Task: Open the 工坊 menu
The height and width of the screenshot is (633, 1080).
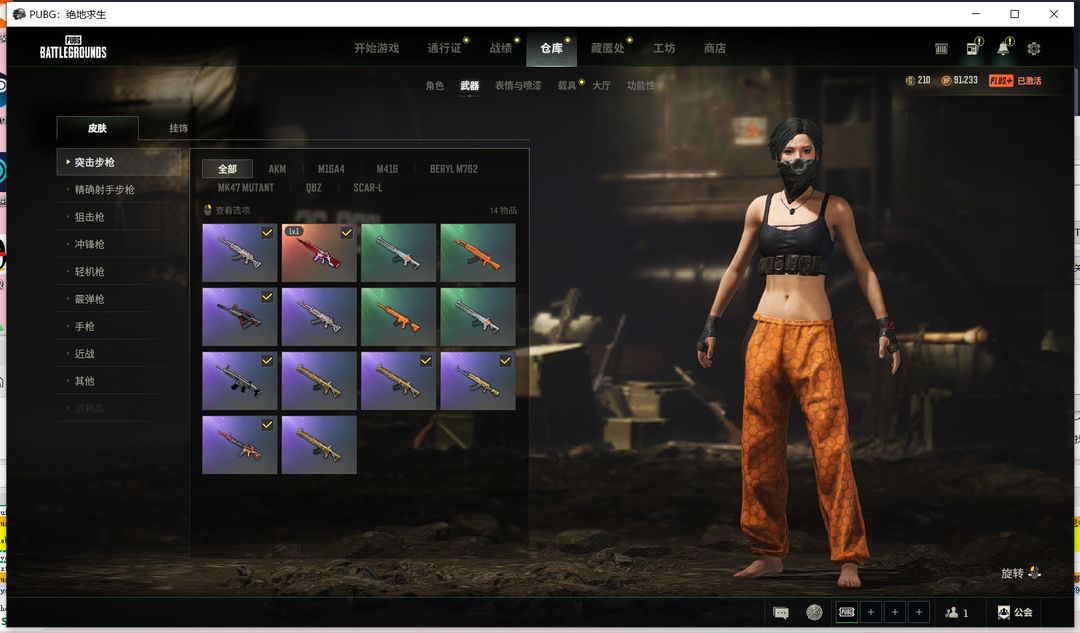Action: [664, 48]
